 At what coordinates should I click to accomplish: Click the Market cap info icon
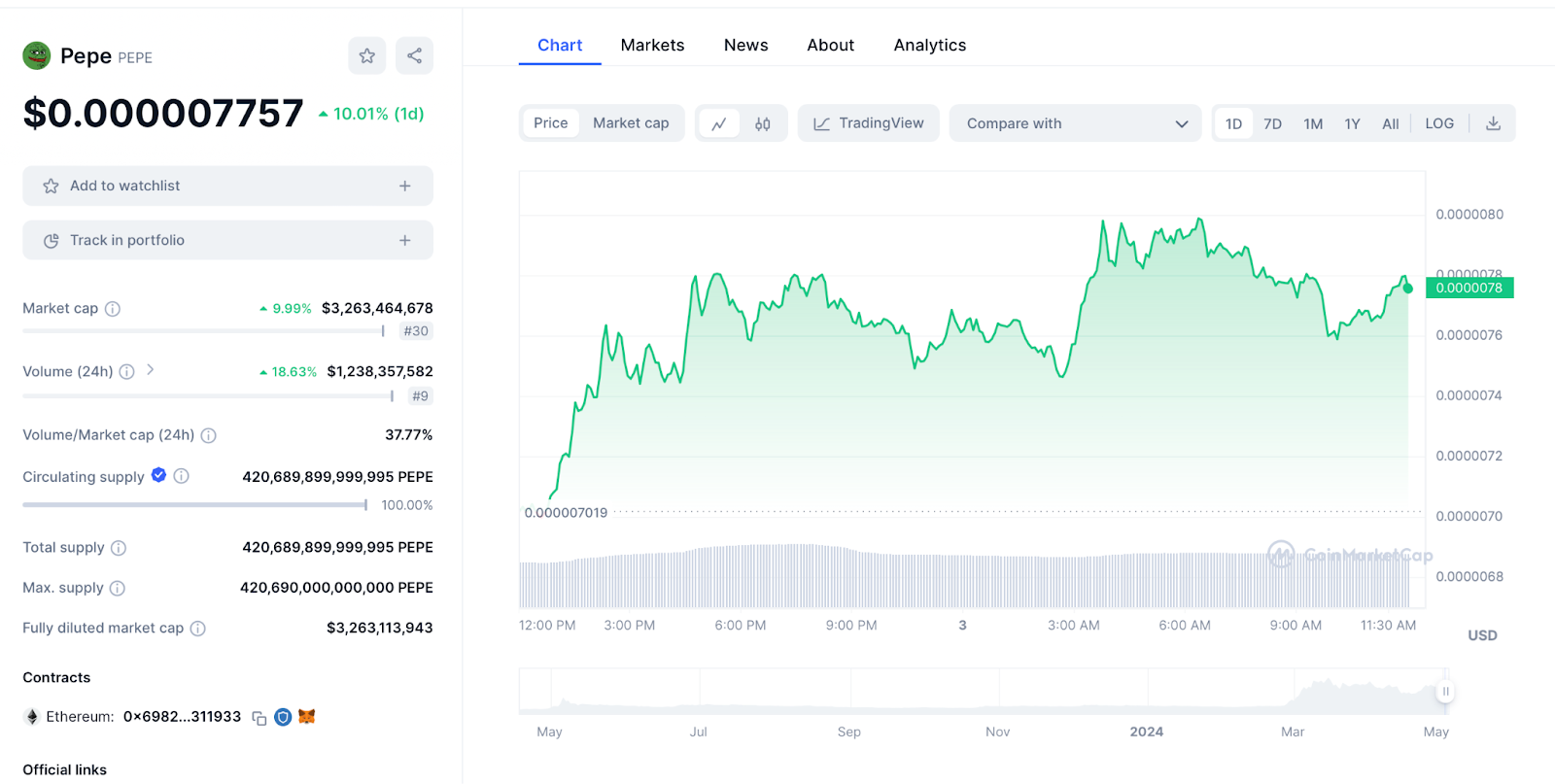pyautogui.click(x=113, y=309)
